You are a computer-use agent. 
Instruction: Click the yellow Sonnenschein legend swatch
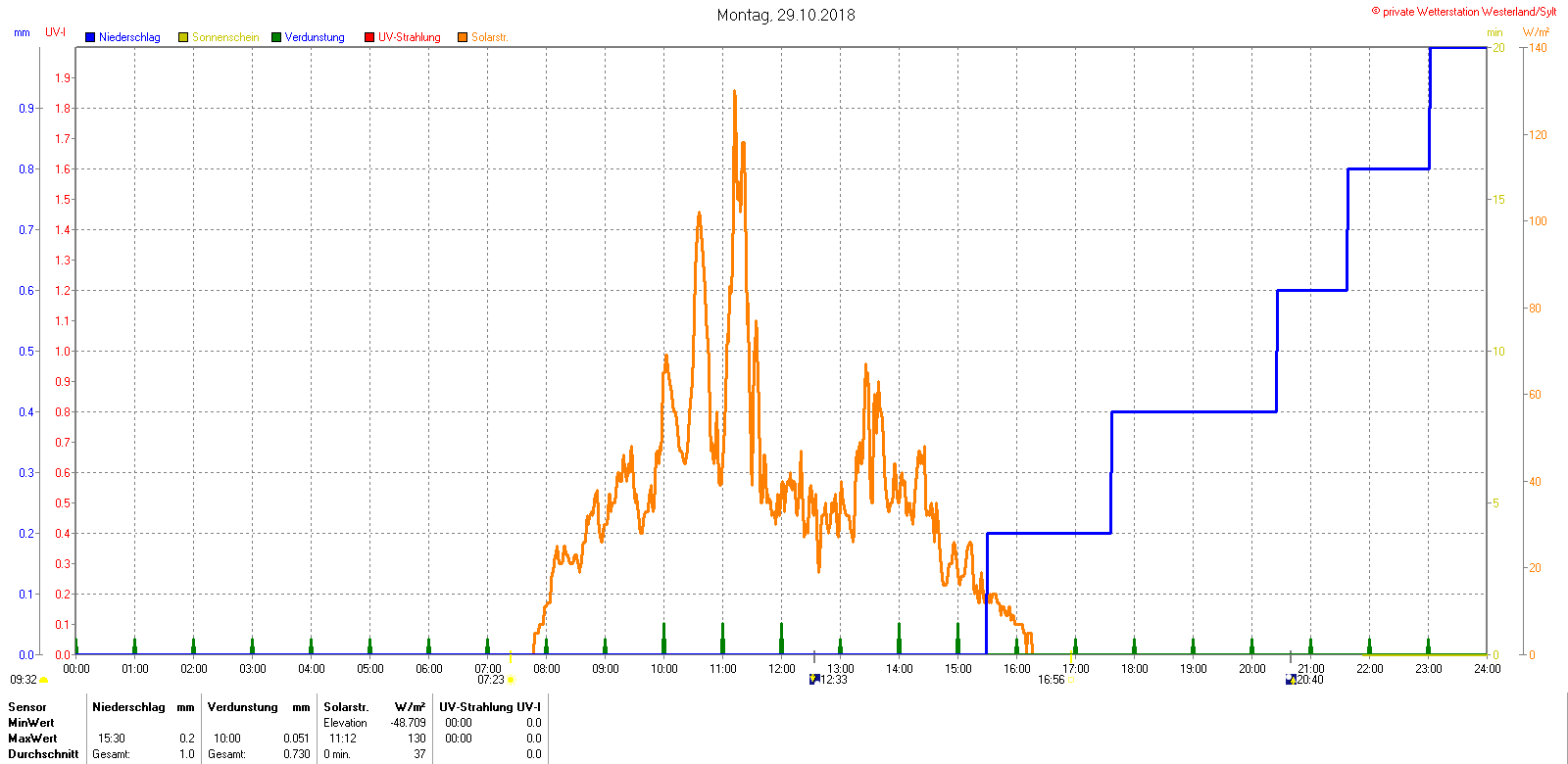(x=183, y=37)
